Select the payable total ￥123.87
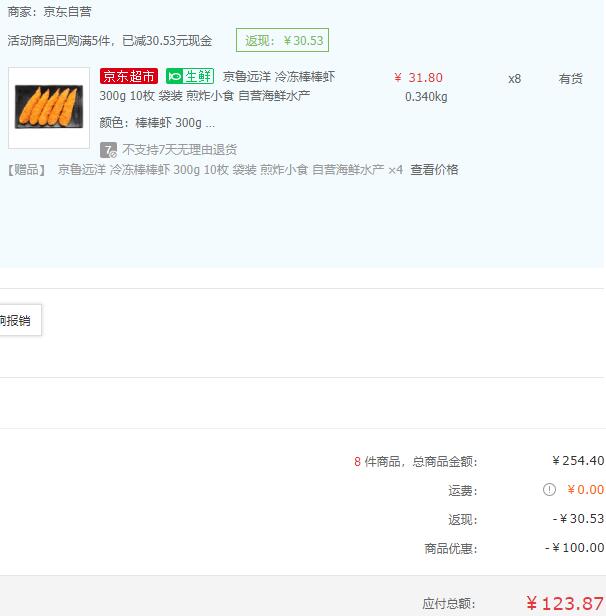 pyautogui.click(x=565, y=603)
